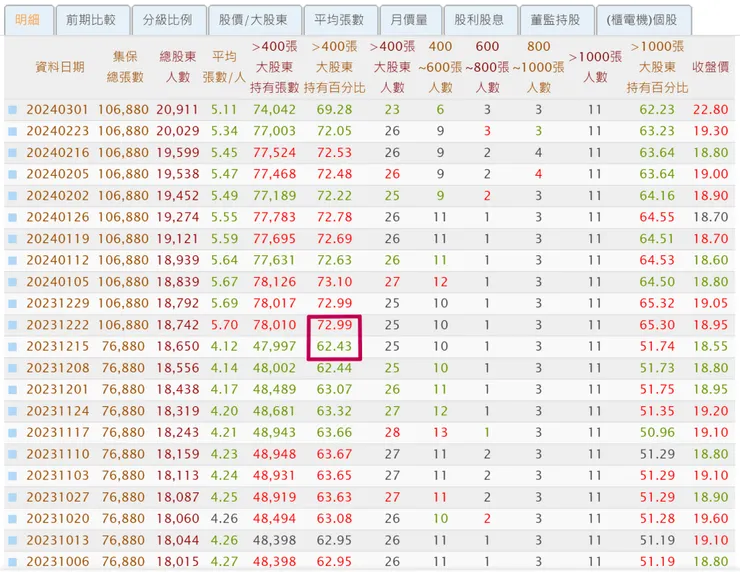The image size is (740, 572).
Task: Click the blue square icon for 20231201
Action: click(13, 390)
